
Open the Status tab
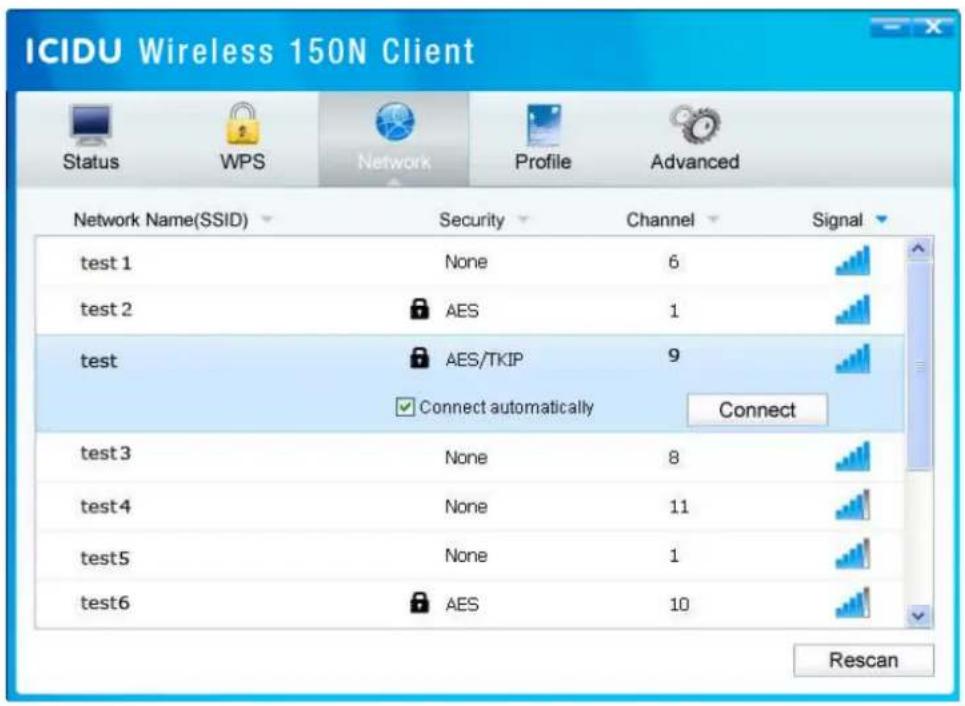90,139
